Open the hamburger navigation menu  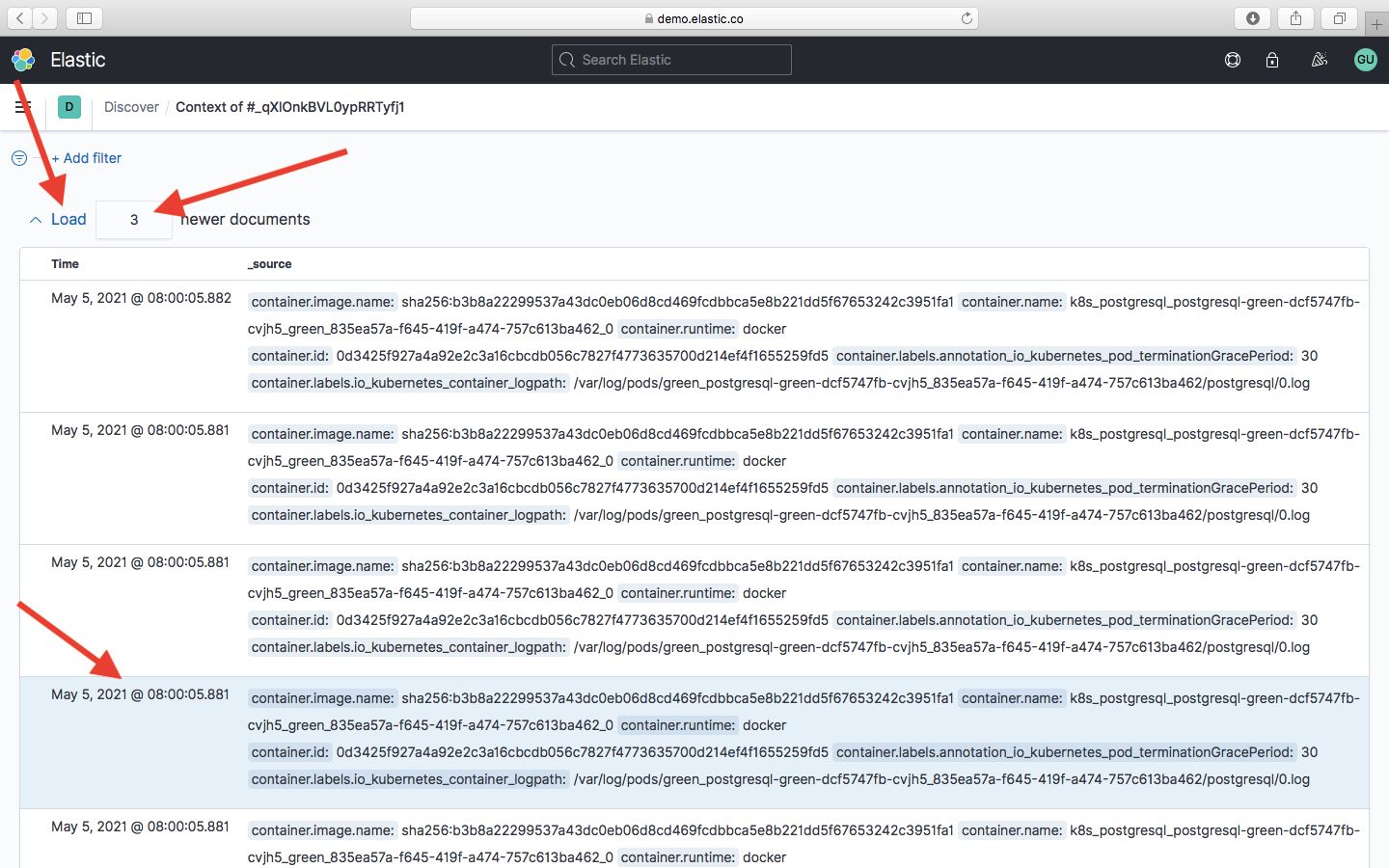pos(22,107)
